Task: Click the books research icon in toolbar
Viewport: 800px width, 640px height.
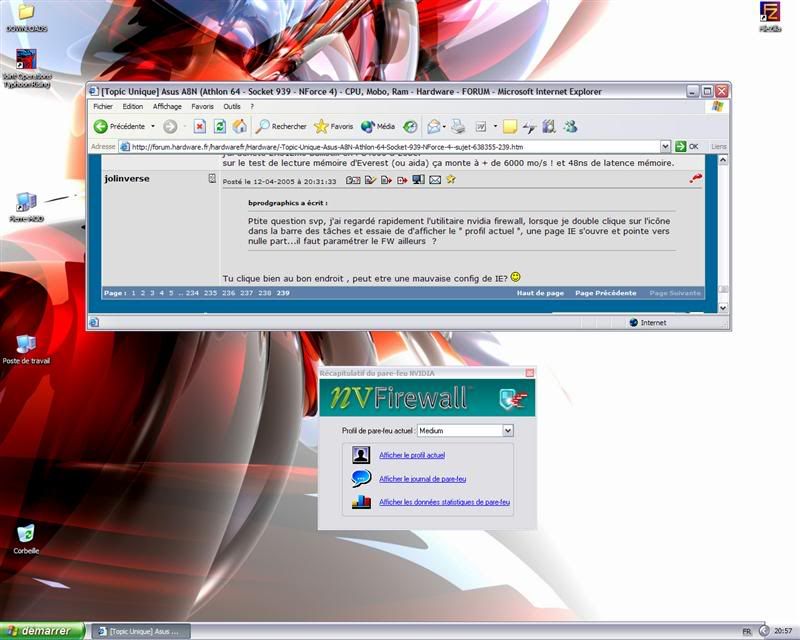Action: 549,126
